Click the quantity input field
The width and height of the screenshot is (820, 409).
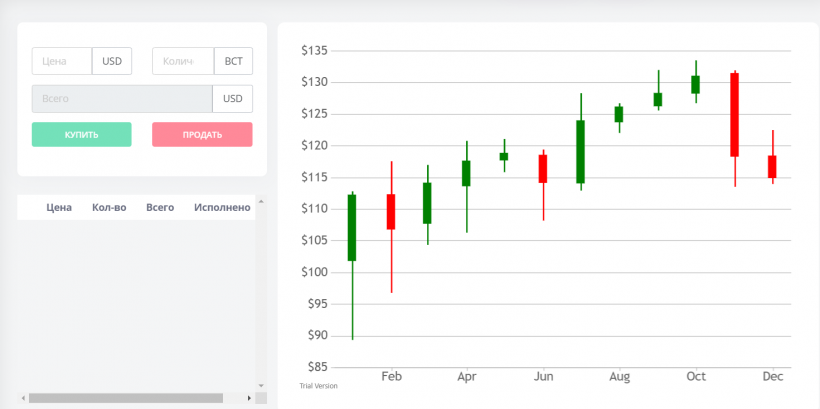183,61
